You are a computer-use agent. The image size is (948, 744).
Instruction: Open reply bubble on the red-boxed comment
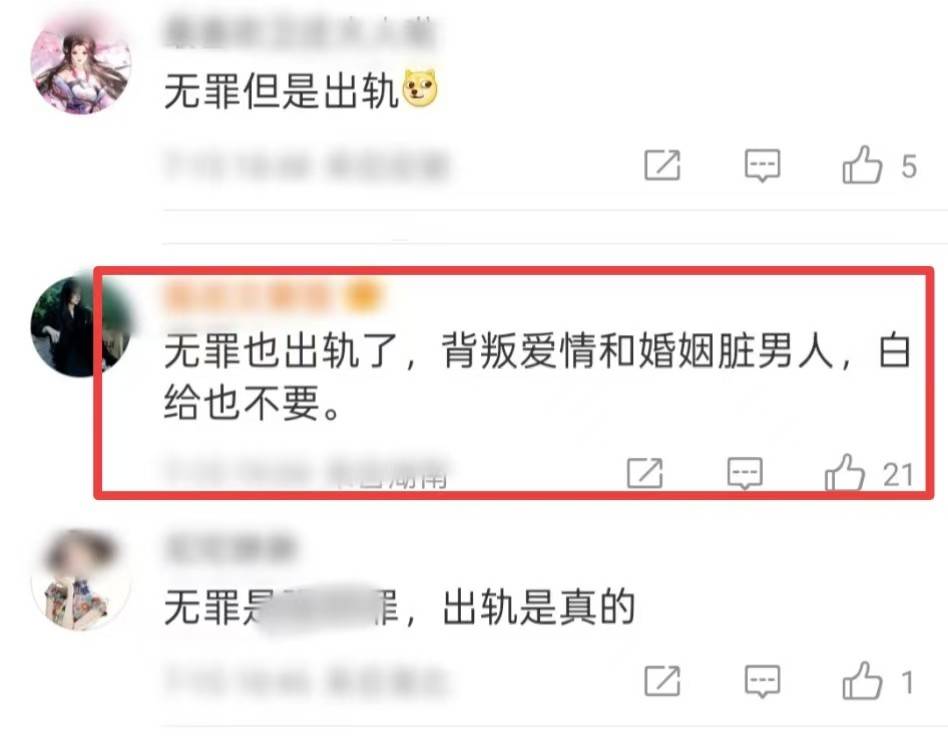coord(744,473)
